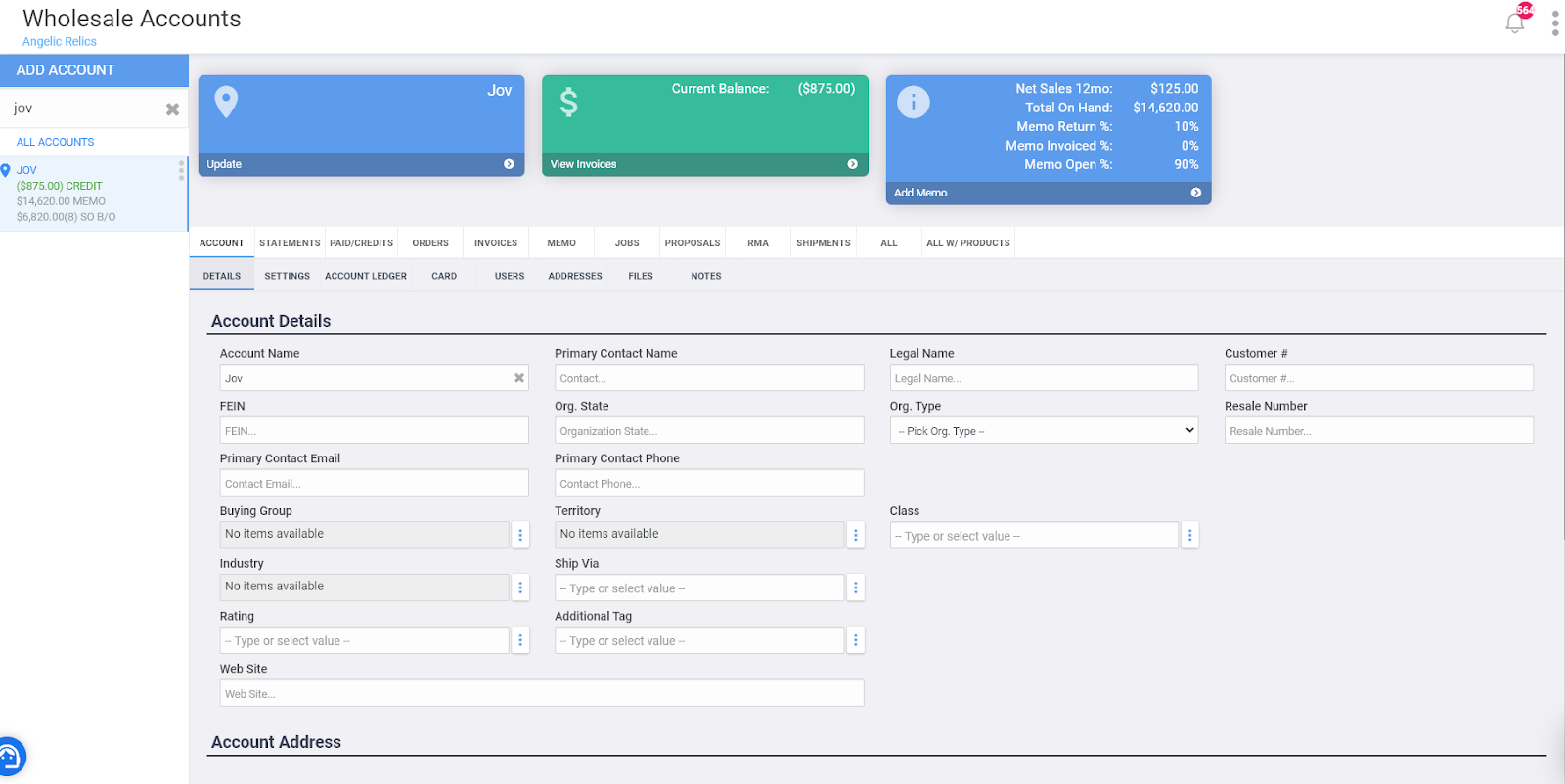
Task: Open the Addresses sub-tab
Action: 575,276
